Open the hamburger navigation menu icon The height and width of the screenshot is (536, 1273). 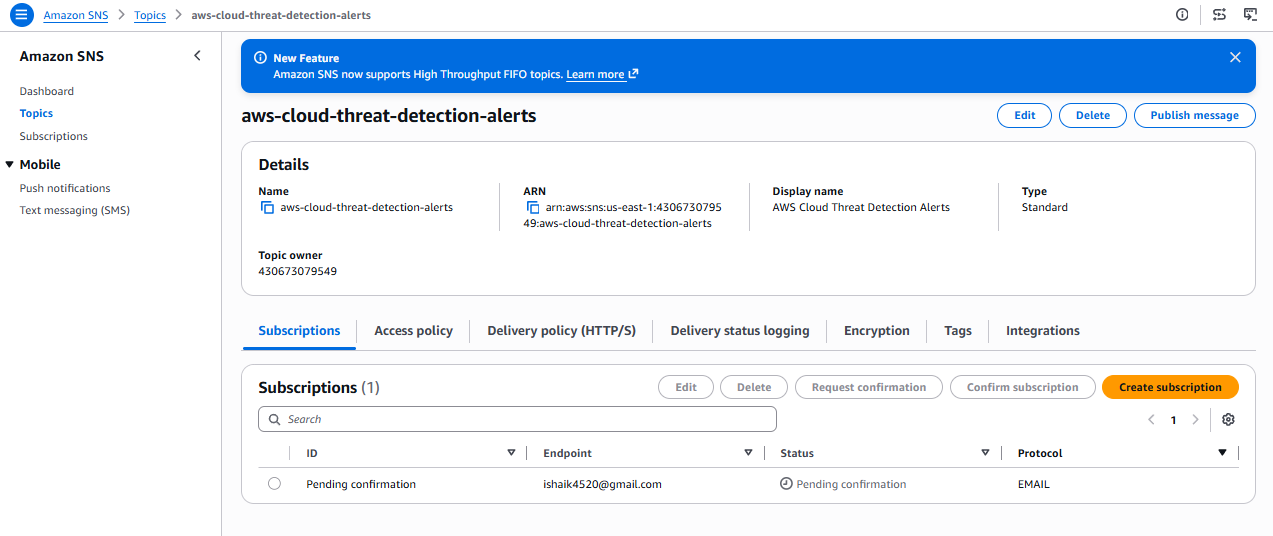click(x=22, y=15)
